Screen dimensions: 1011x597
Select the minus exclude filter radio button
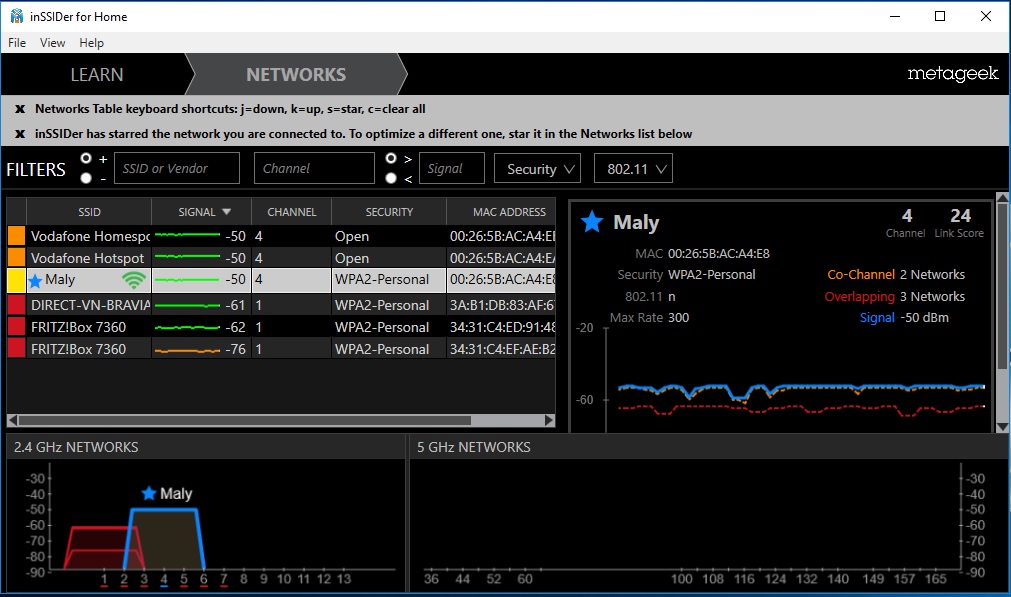tap(86, 178)
